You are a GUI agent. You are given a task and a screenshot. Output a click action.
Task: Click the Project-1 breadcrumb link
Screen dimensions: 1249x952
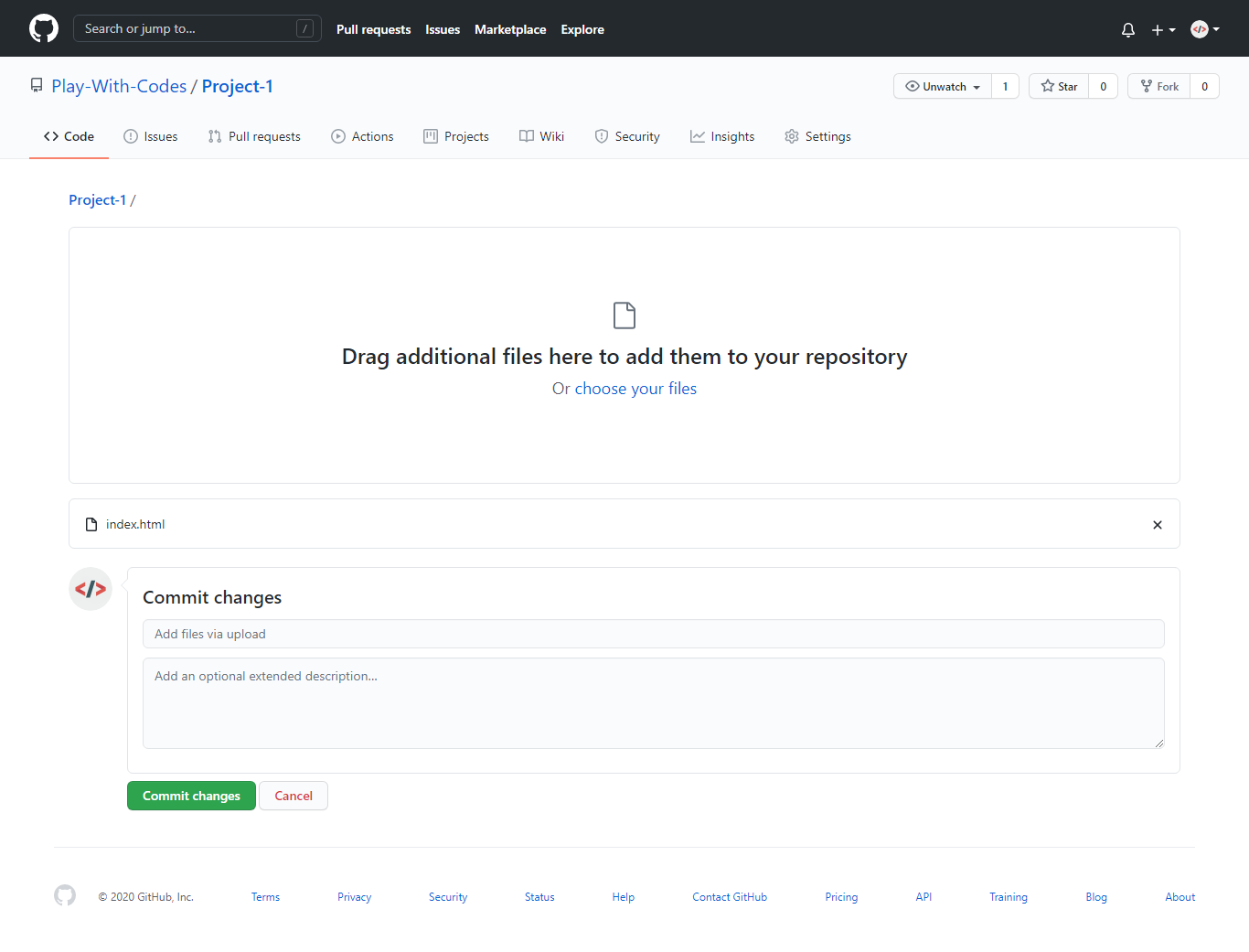tap(98, 199)
